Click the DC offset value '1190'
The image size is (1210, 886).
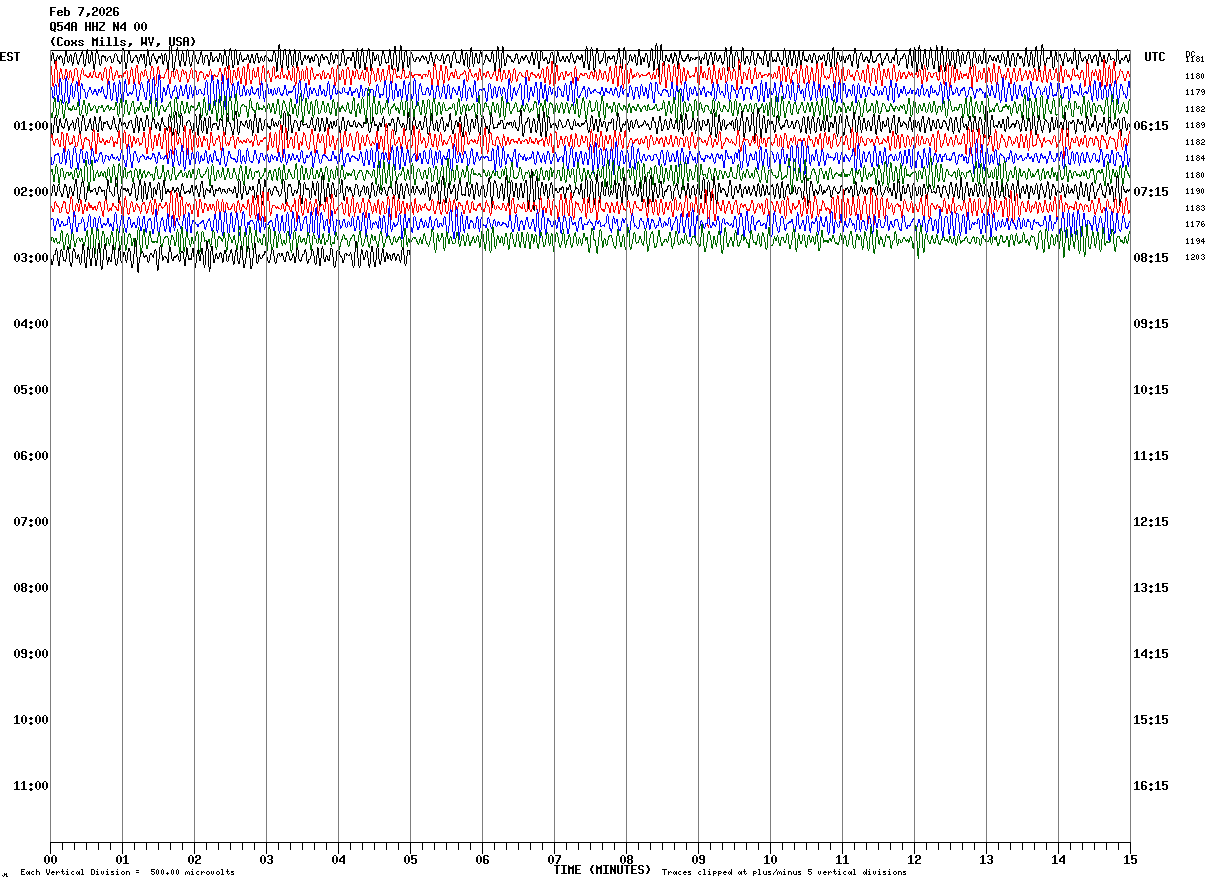[x=1195, y=192]
